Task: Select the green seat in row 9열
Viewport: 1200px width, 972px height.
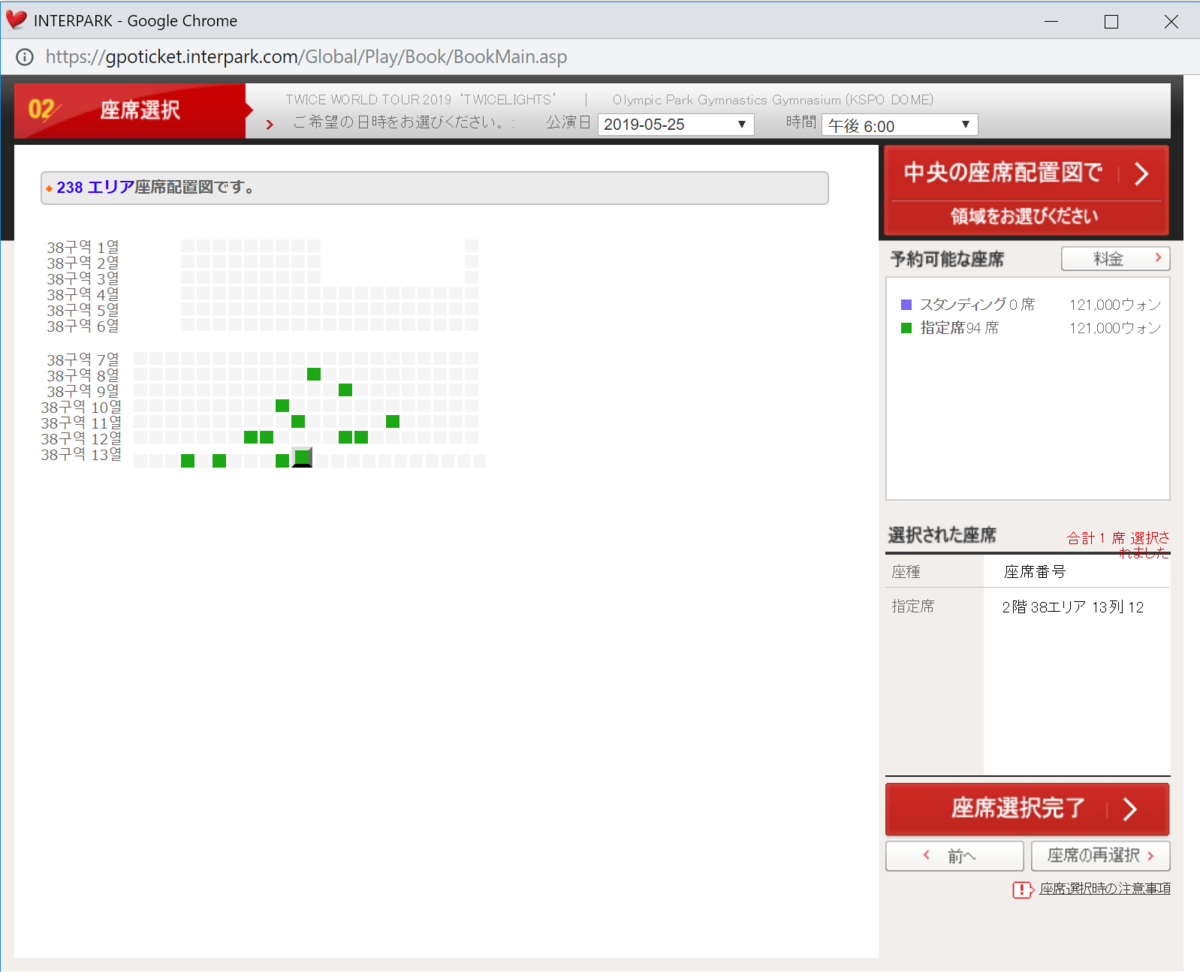Action: pos(345,390)
